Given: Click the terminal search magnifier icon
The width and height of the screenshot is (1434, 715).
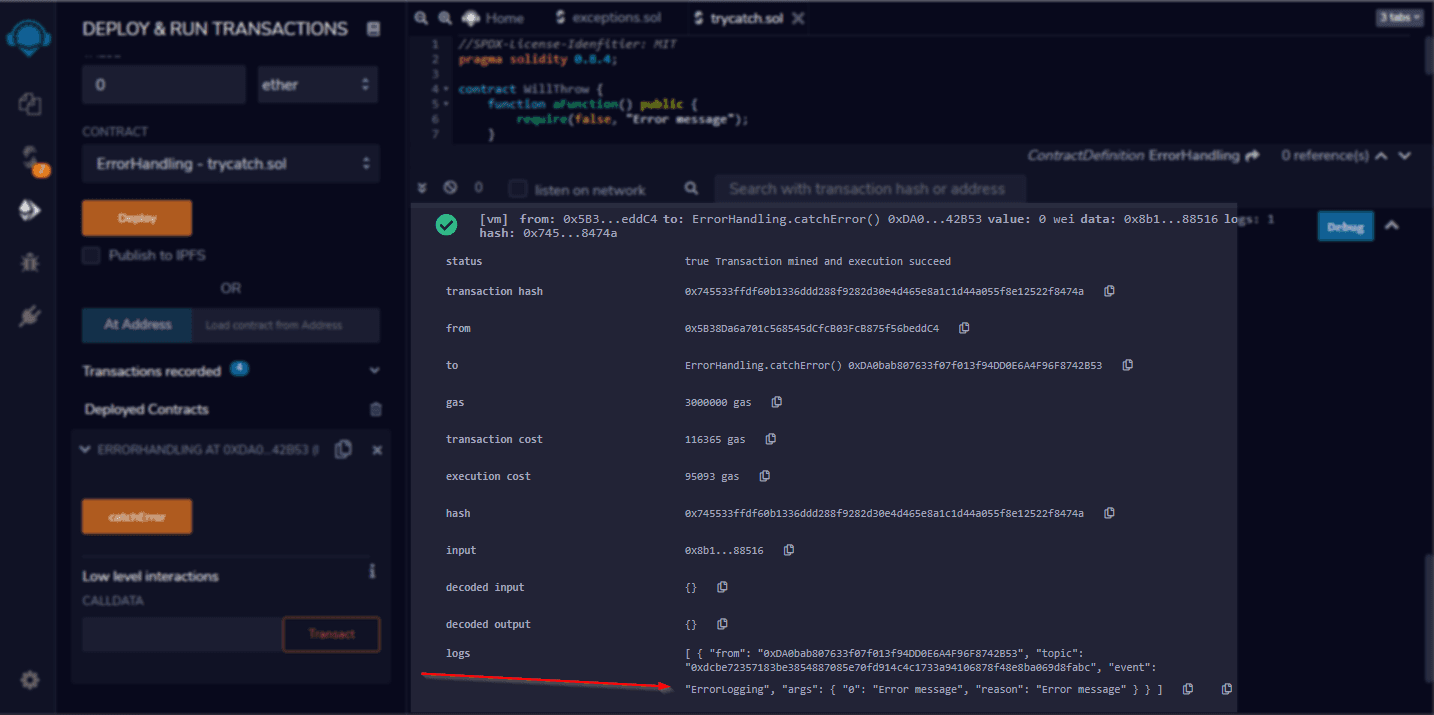Looking at the screenshot, I should pyautogui.click(x=691, y=188).
